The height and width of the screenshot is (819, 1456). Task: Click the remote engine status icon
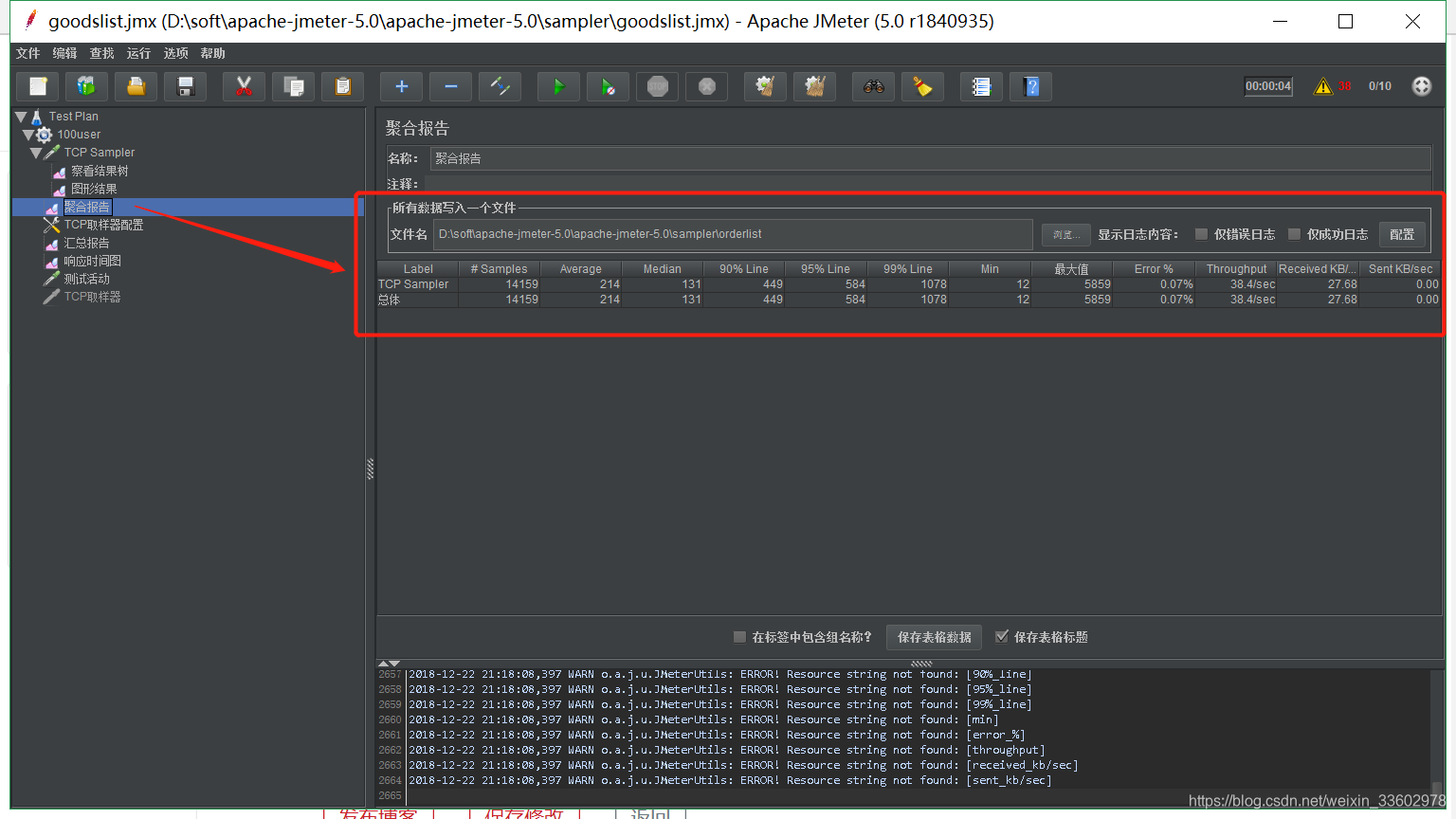tap(1422, 86)
